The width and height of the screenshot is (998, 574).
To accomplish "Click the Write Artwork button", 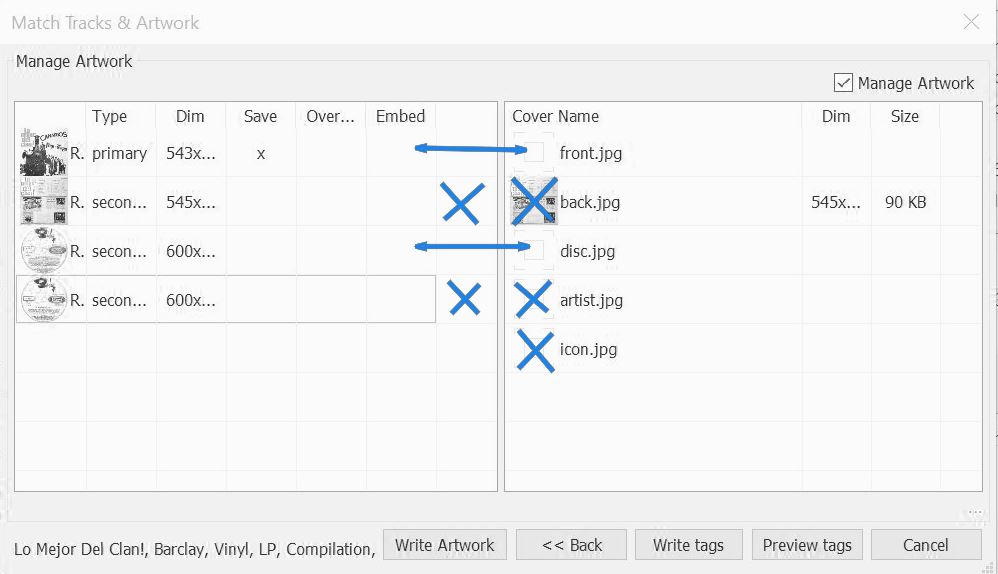I will tap(444, 545).
